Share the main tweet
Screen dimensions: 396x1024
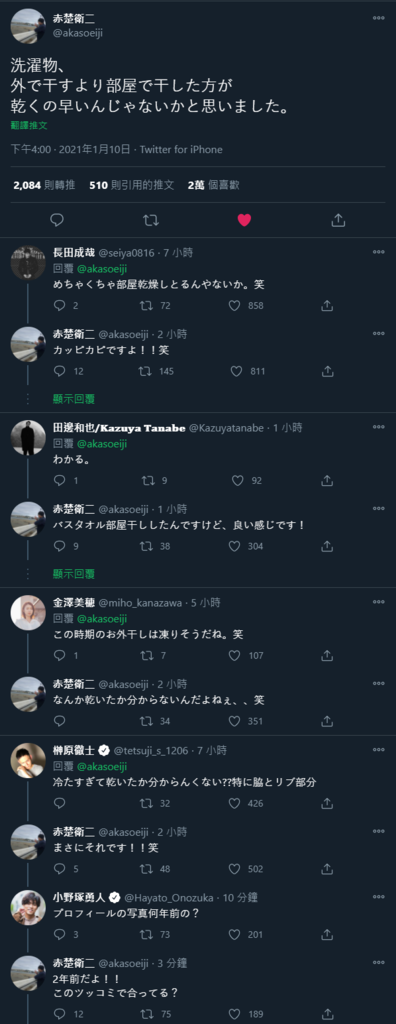338,220
